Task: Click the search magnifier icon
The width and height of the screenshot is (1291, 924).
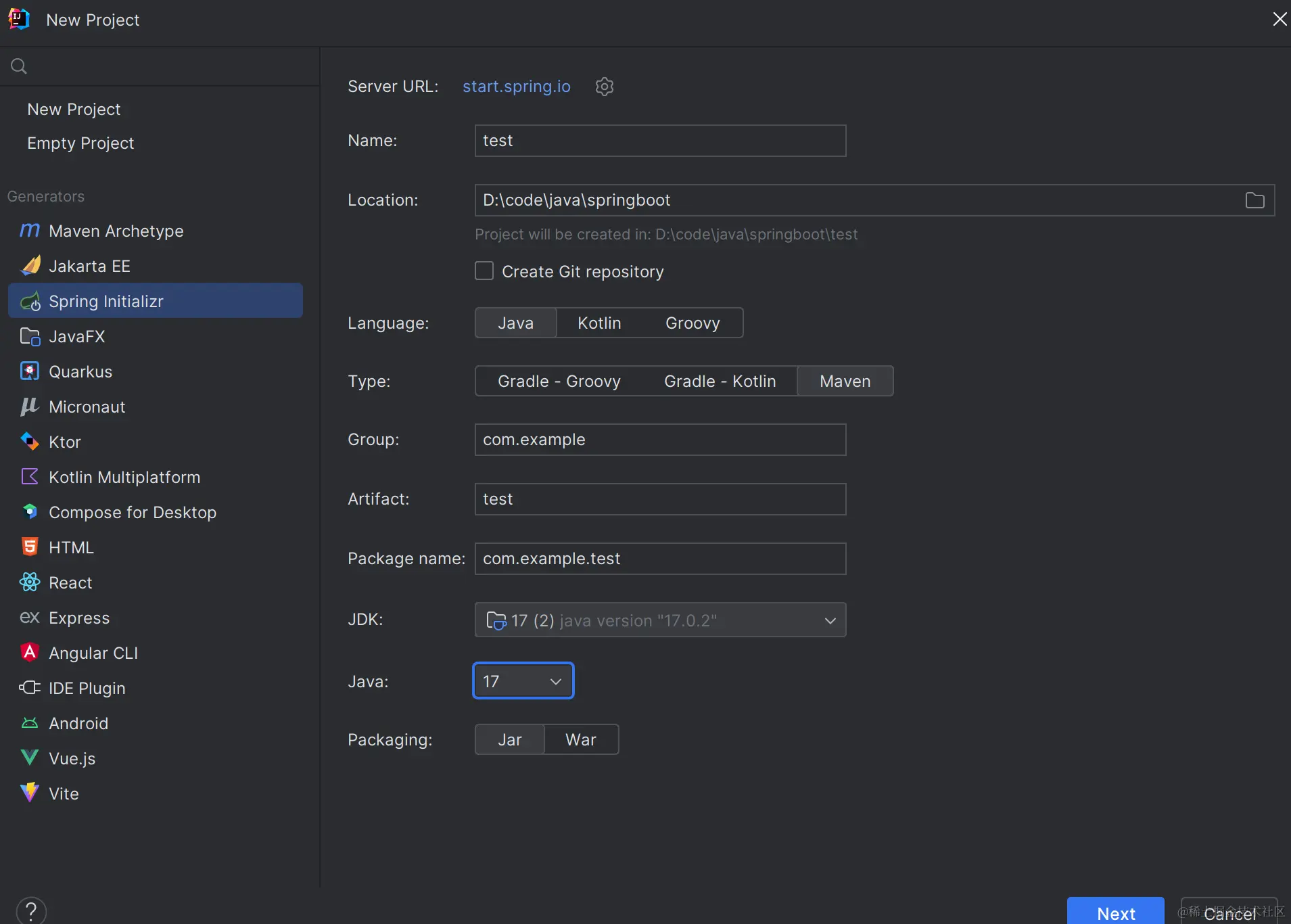Action: 19,66
